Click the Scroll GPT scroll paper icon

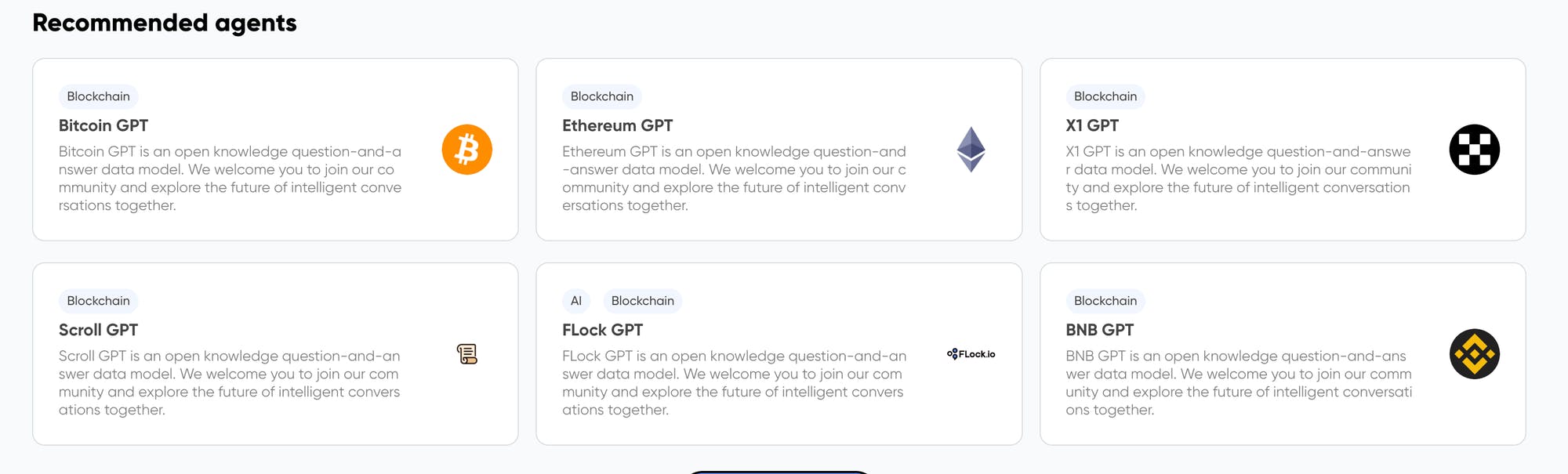click(x=466, y=354)
